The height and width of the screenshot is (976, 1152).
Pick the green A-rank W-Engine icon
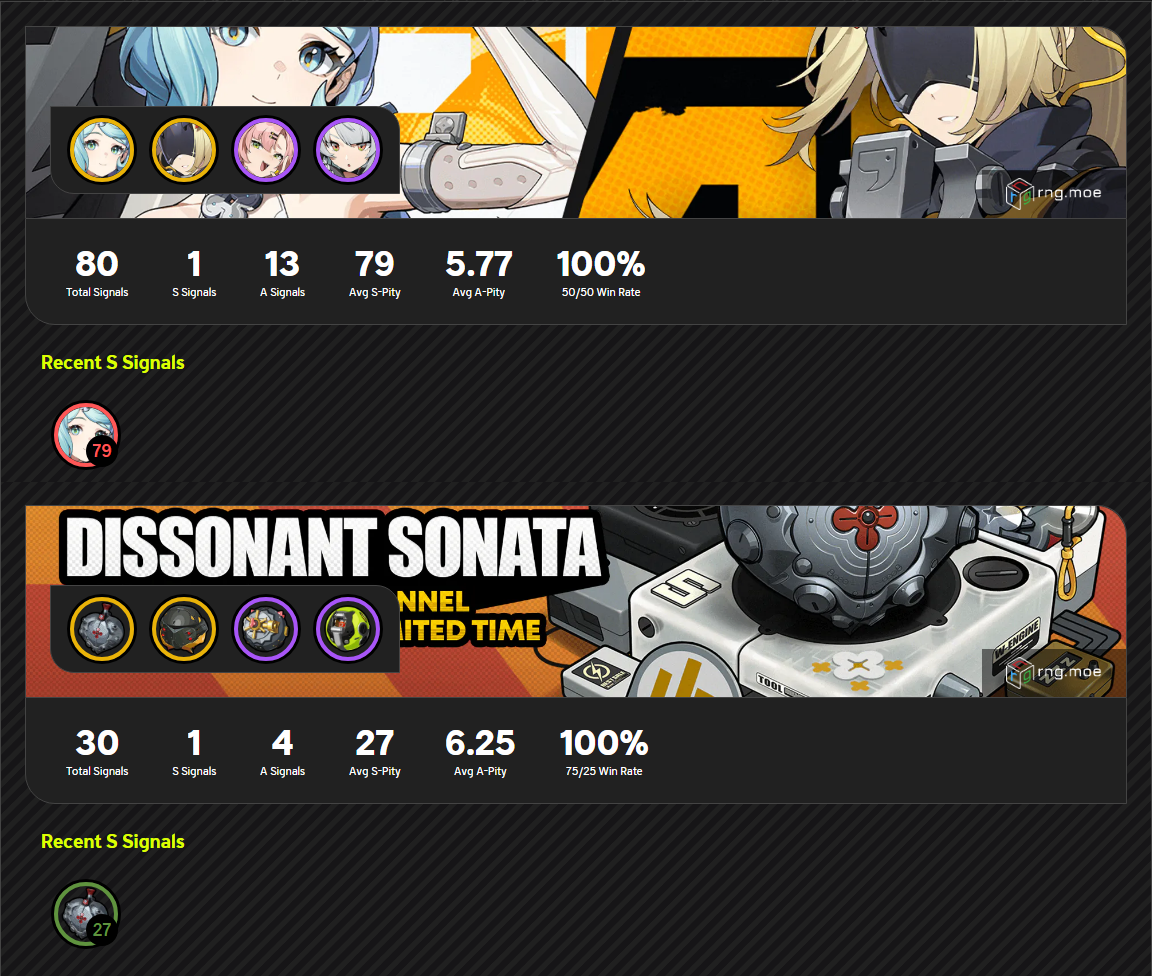click(348, 629)
